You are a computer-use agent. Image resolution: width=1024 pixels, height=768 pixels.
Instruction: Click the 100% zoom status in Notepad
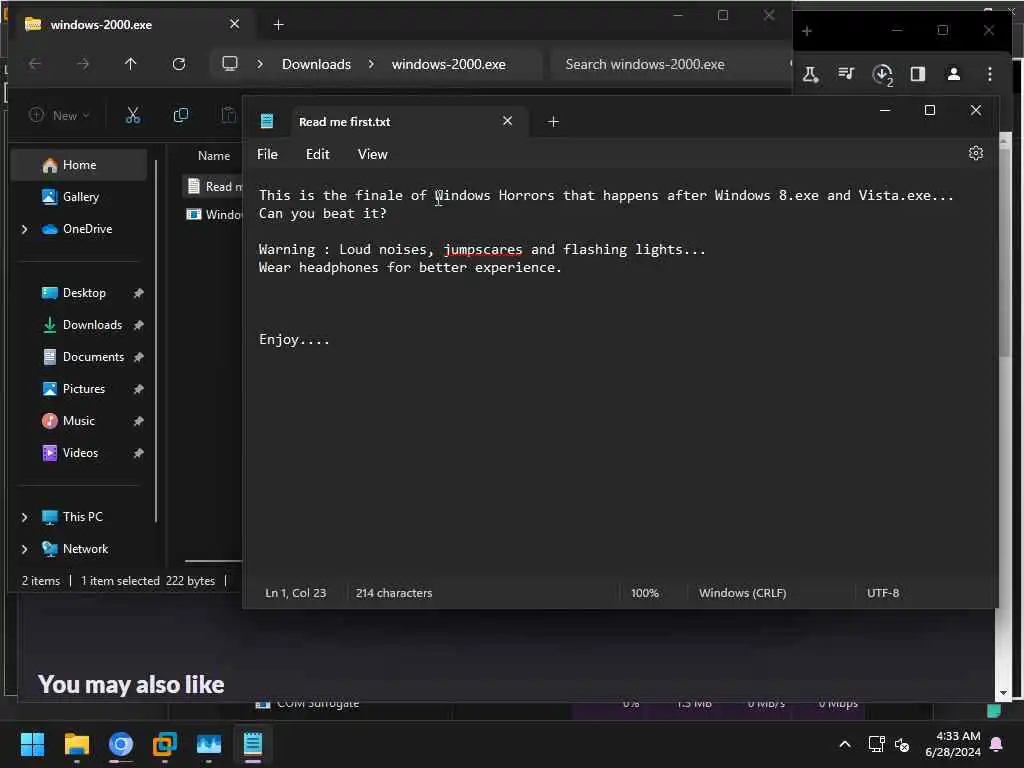point(645,593)
